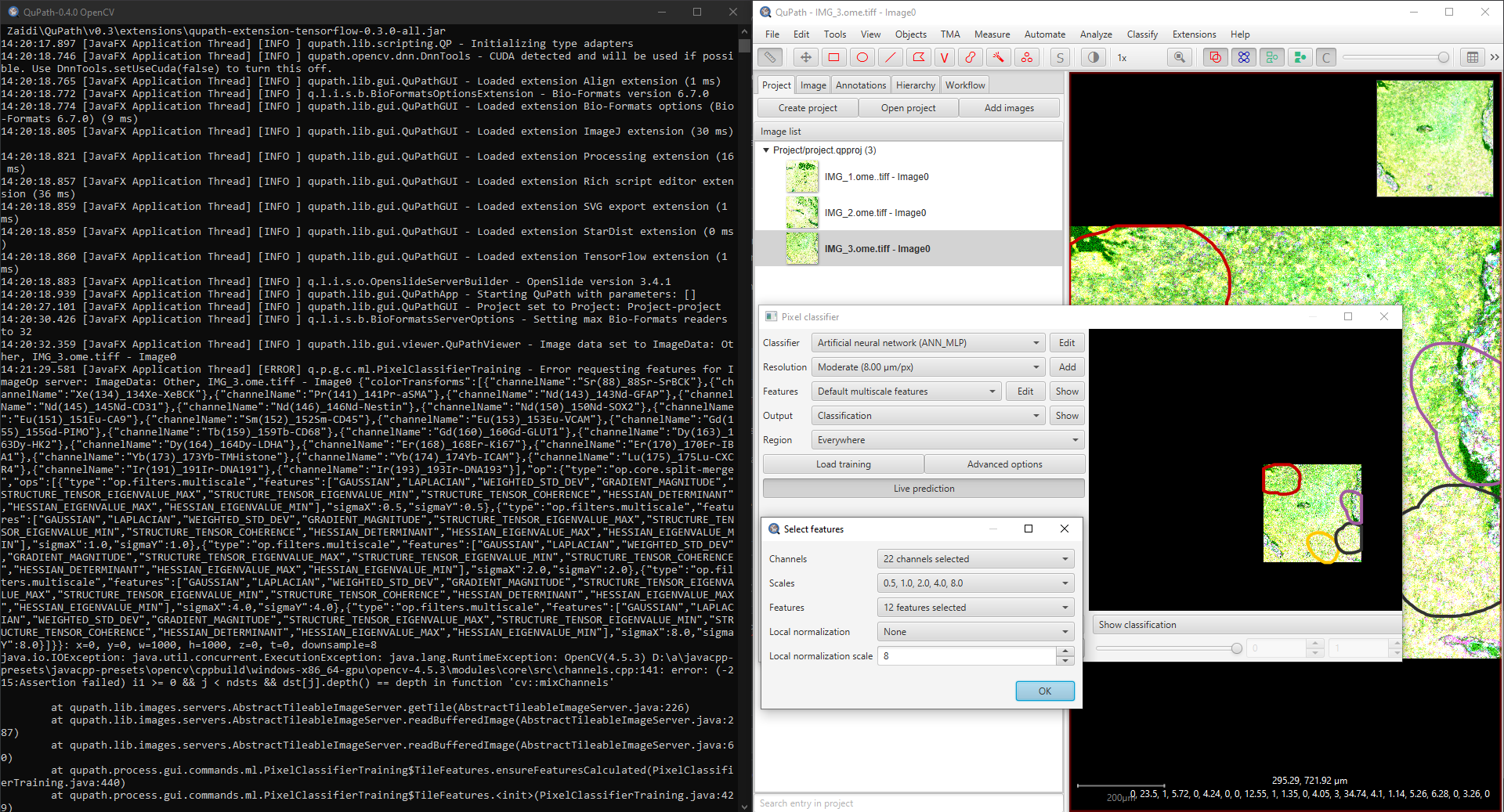Toggle detection classification display with the C button
The image size is (1504, 812).
coord(1326,57)
